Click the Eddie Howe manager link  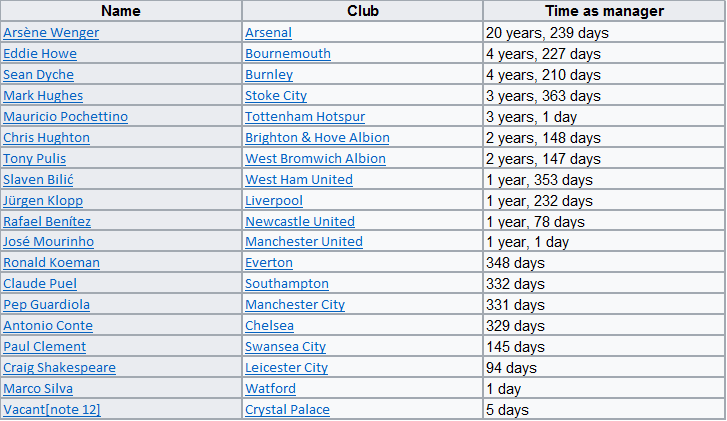click(x=40, y=54)
